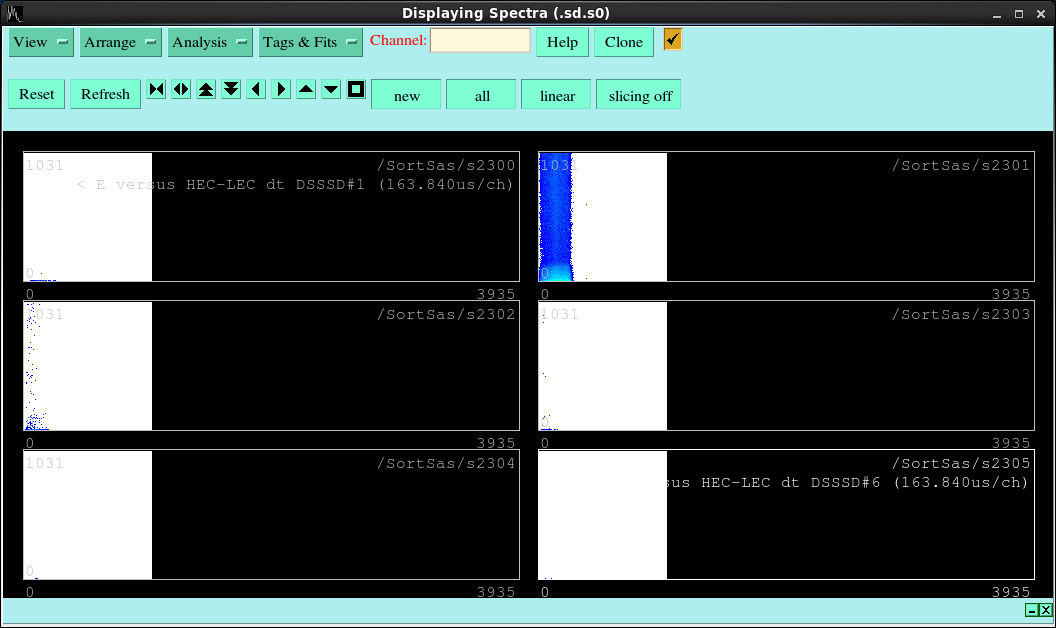Screen dimensions: 1056x628
Task: Toggle the orange checkmark box
Action: point(672,39)
